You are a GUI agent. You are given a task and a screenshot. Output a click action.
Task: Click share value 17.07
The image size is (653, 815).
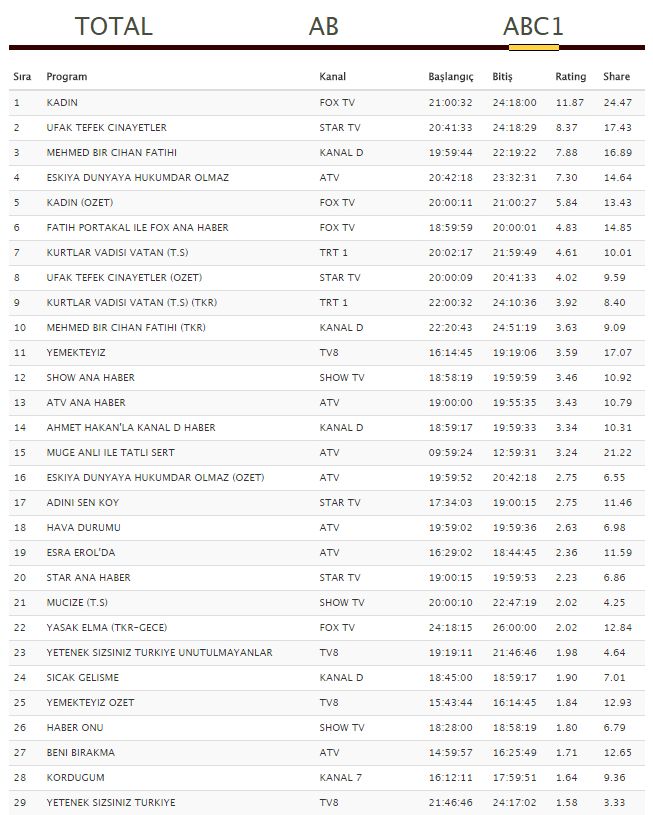pyautogui.click(x=618, y=352)
